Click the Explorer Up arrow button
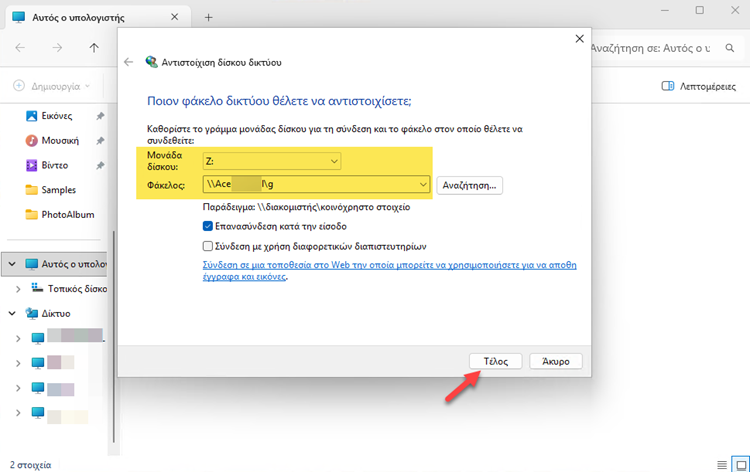750x473 pixels. coord(94,47)
